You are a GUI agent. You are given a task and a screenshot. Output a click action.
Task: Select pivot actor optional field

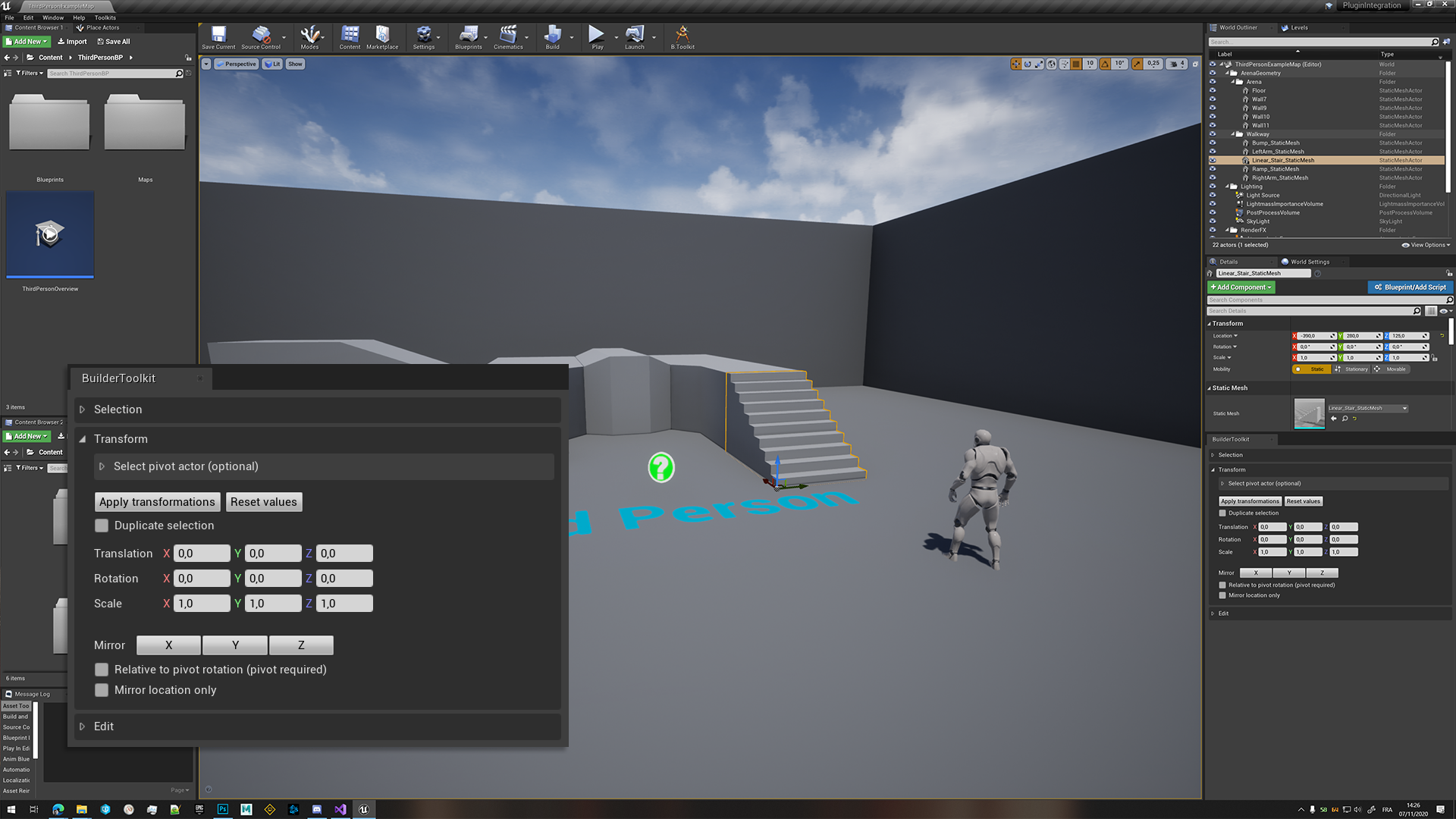(322, 465)
